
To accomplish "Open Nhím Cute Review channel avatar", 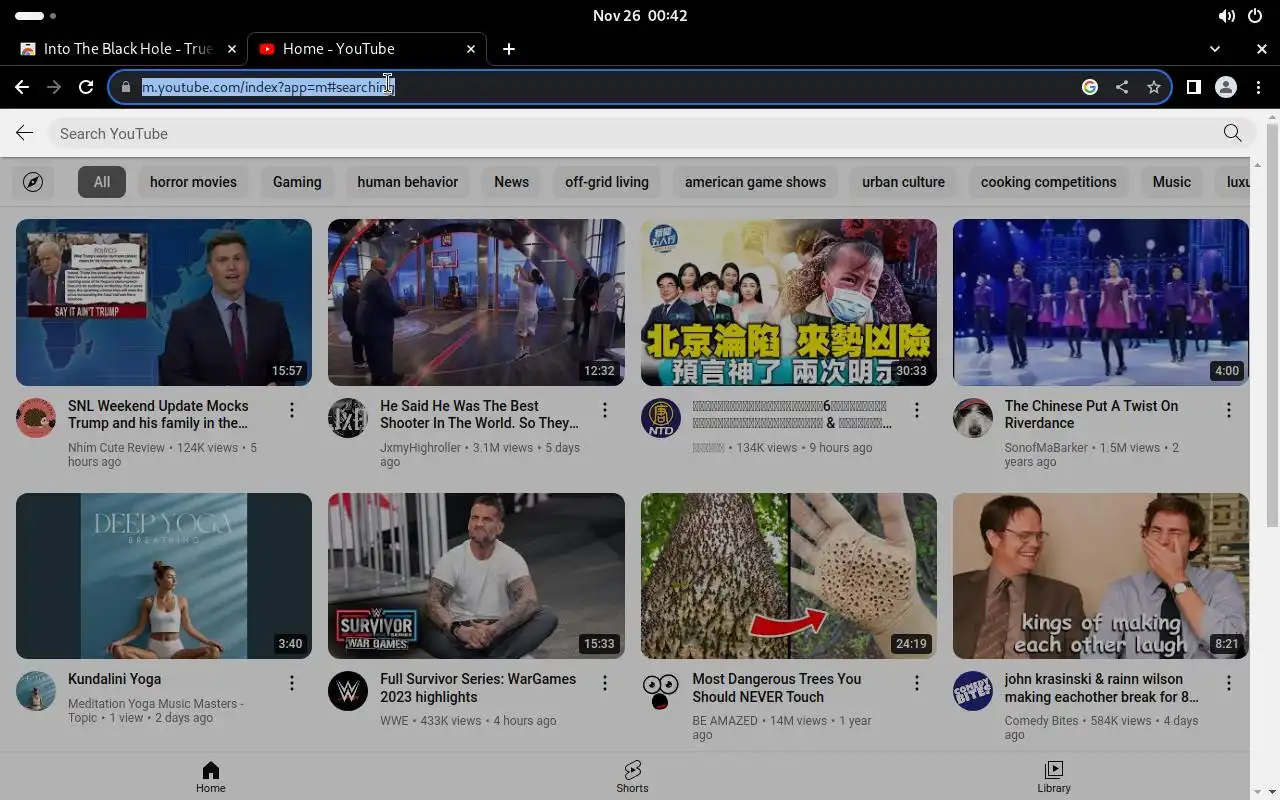I will pos(36,418).
